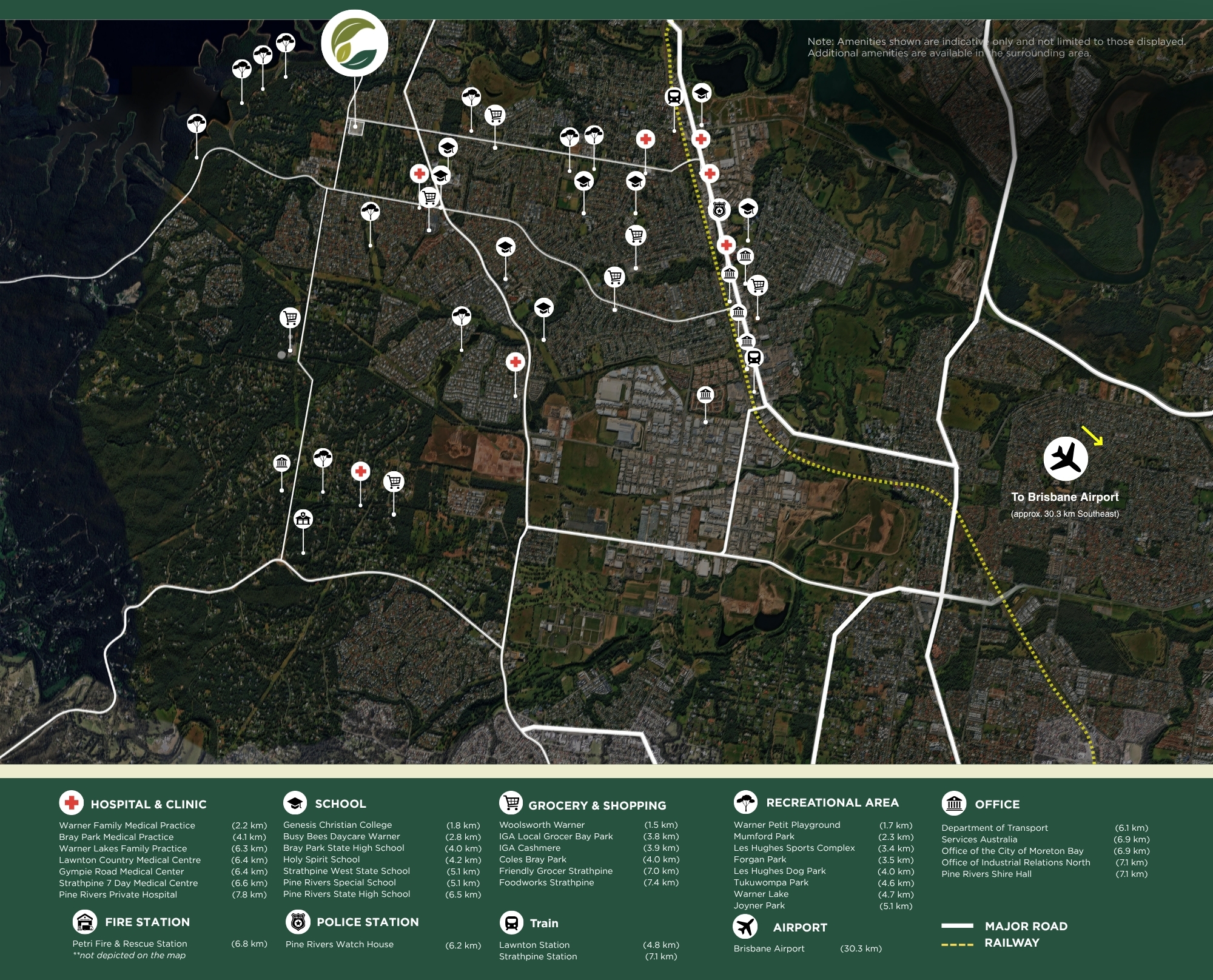Viewport: 1213px width, 980px height.
Task: Click 'Lawnton Country Medical Centre' entry
Action: pos(129,860)
